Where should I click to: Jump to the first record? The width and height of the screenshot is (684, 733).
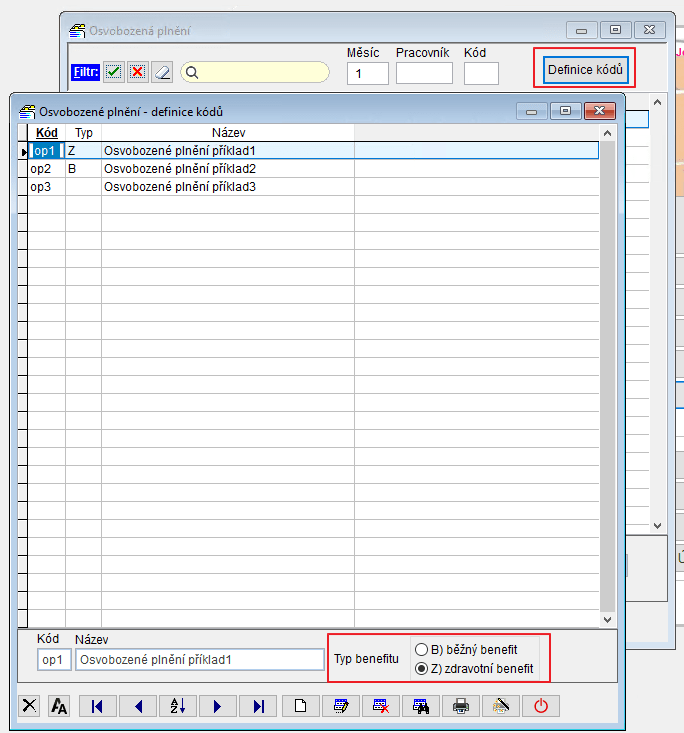click(98, 705)
